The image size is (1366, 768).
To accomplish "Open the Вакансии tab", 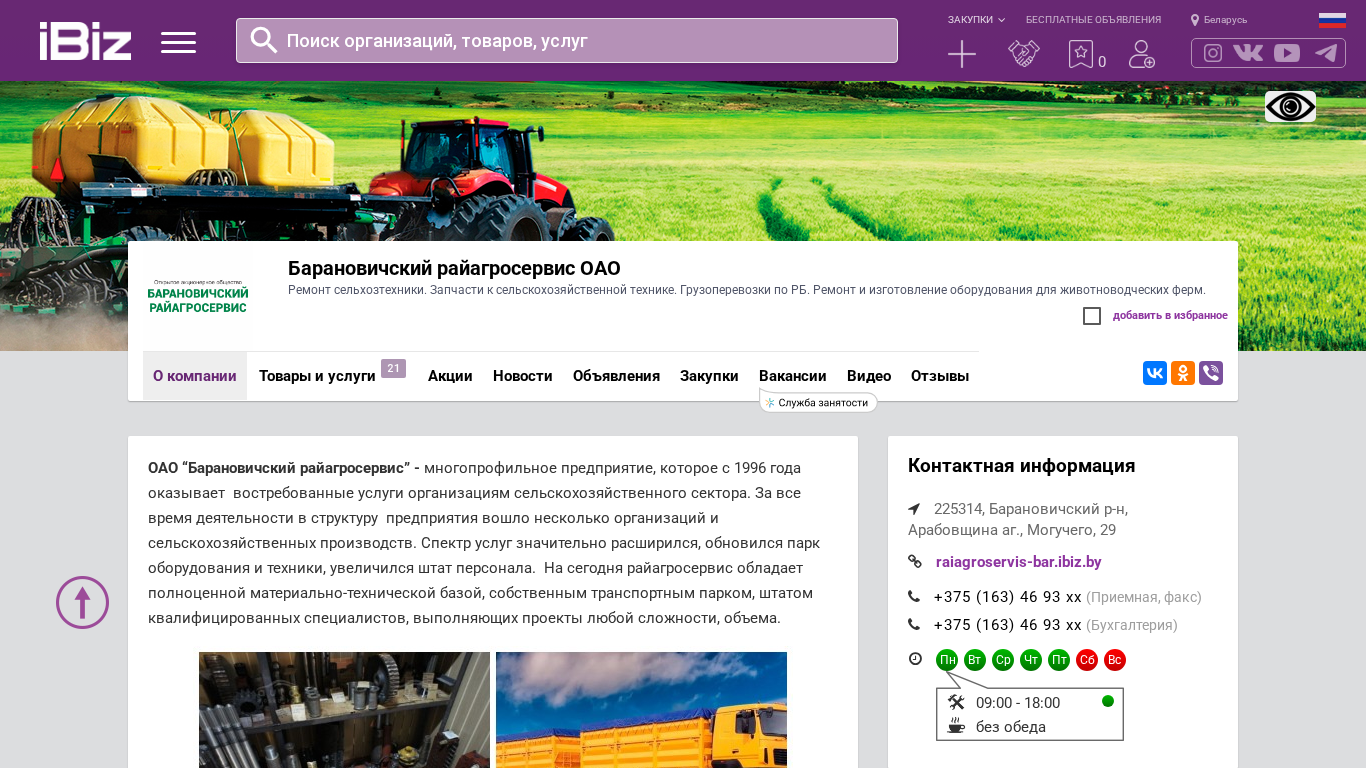I will [793, 376].
